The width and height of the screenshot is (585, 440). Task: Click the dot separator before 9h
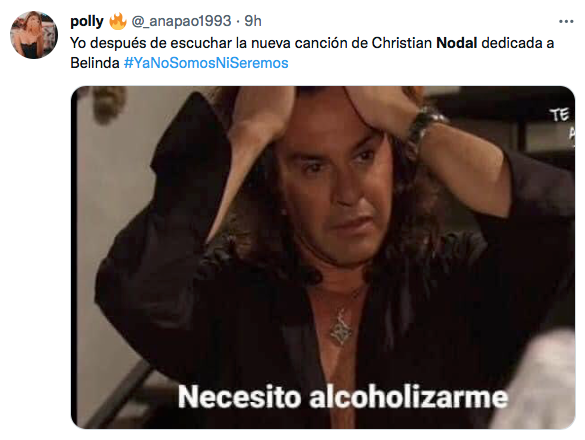(238, 22)
